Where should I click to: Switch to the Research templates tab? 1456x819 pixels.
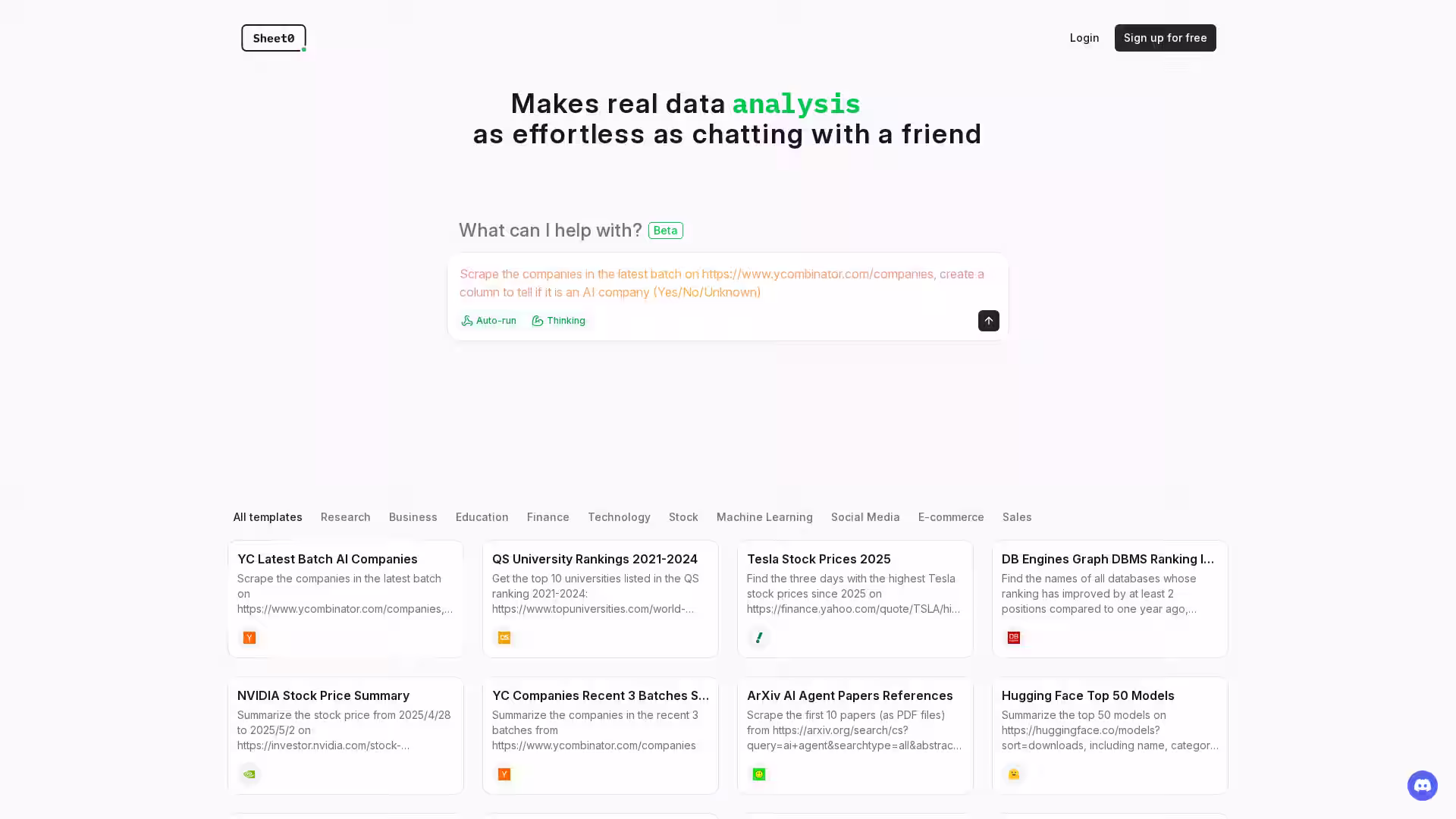pos(345,517)
